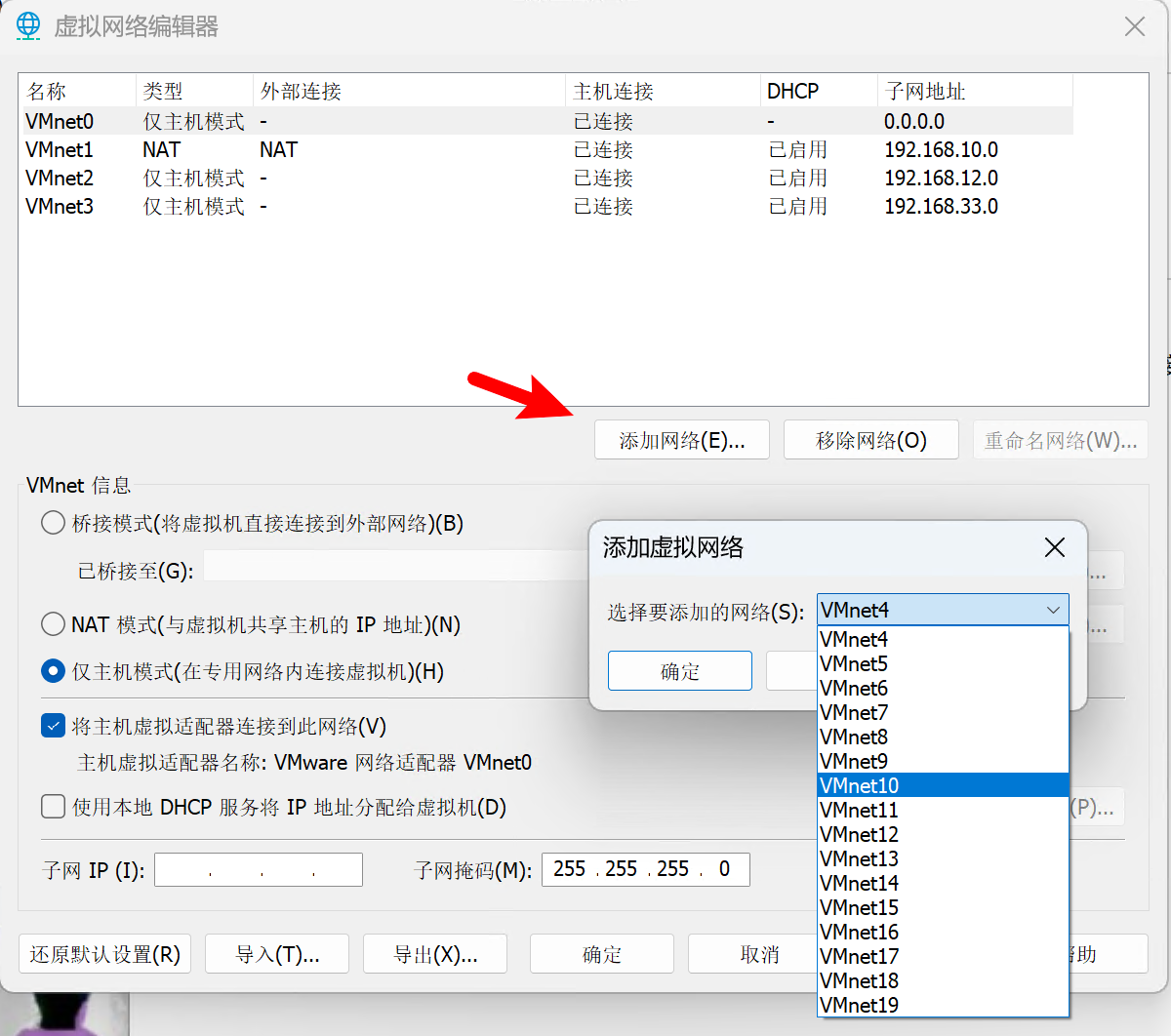This screenshot has height=1036, width=1171.
Task: Select the VMnet2 row in network list
Action: pyautogui.click(x=547, y=178)
